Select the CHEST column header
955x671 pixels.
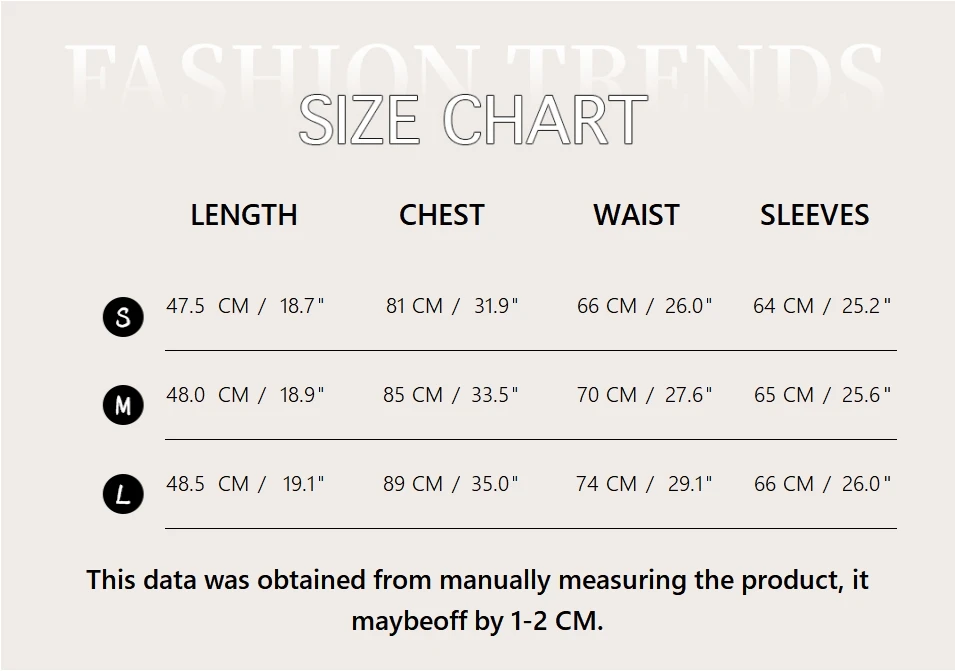coord(441,215)
